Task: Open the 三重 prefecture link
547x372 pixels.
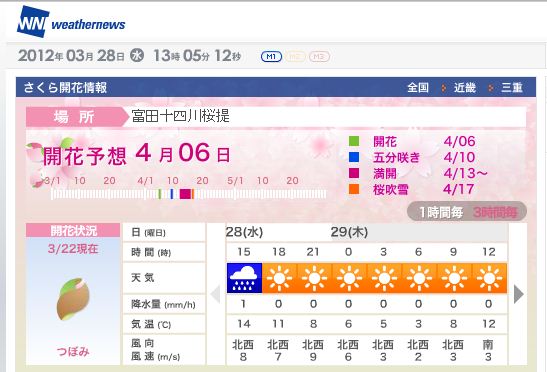Action: [511, 87]
